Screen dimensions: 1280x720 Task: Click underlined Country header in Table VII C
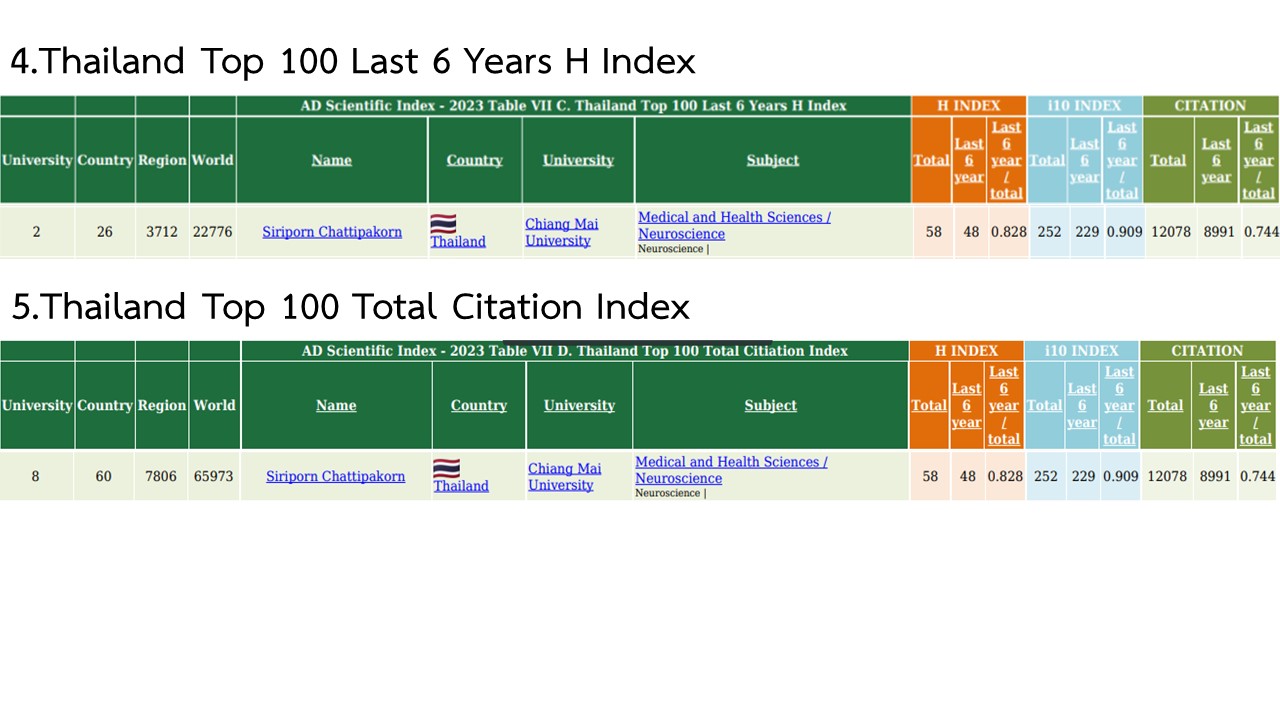(x=474, y=160)
